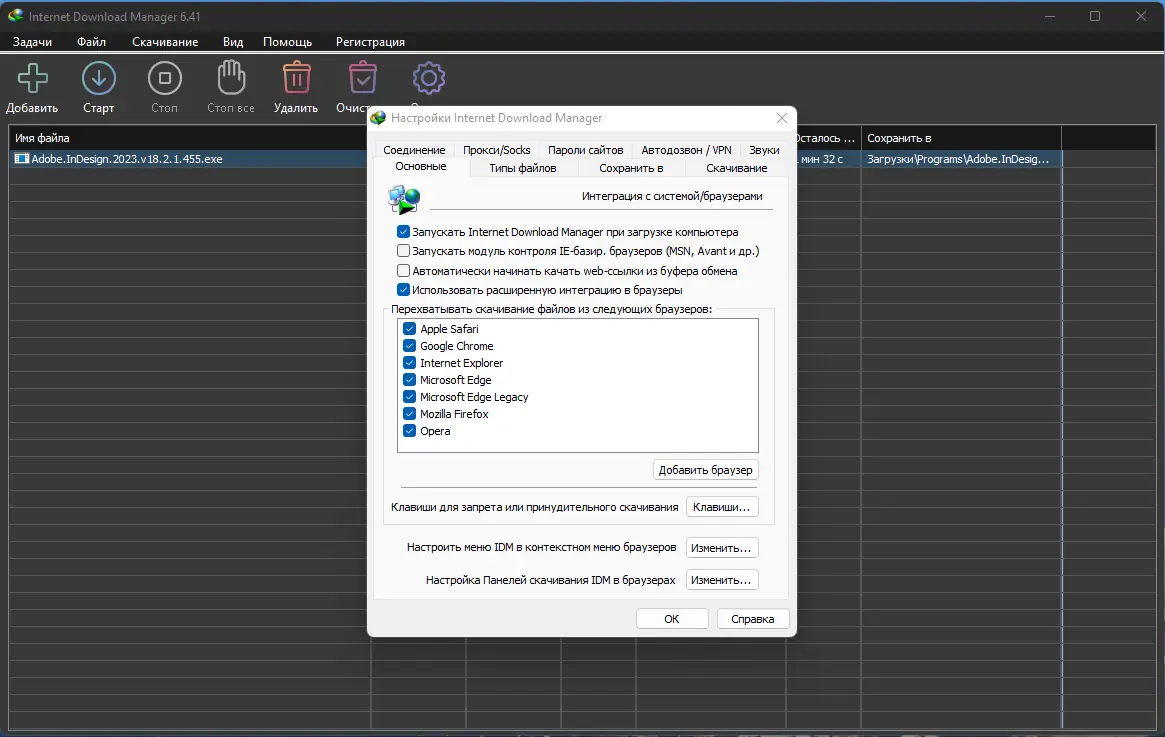This screenshot has height=737, width=1165.
Task: Uncheck Apple Safari in browser list
Action: pos(409,328)
